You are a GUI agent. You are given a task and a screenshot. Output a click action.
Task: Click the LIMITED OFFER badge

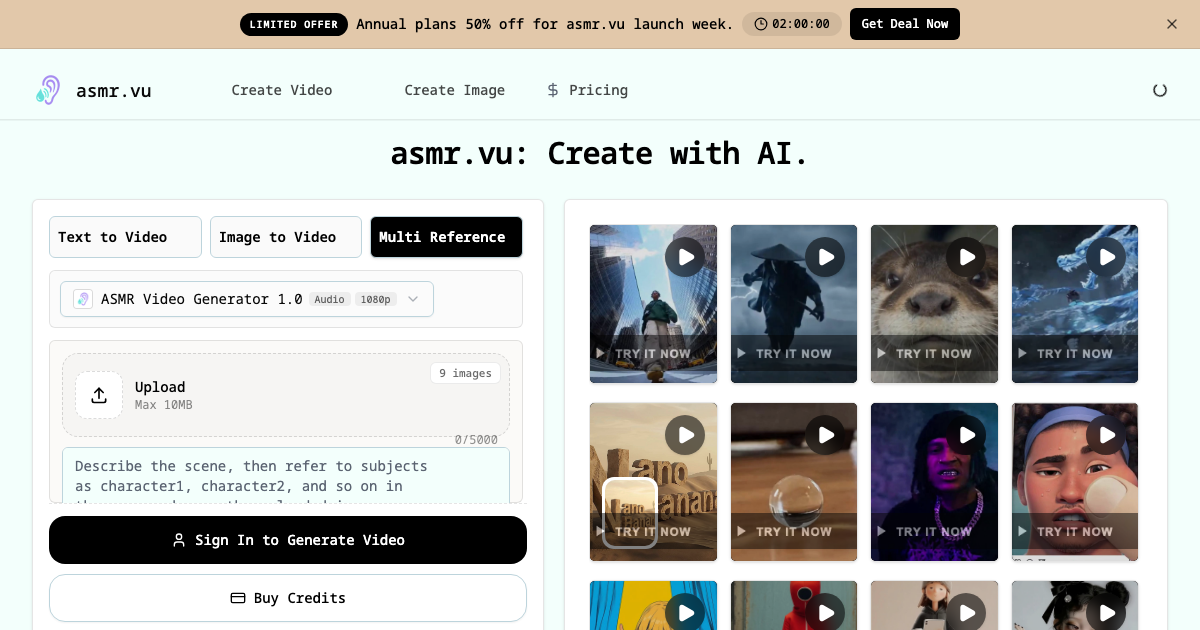[x=294, y=24]
